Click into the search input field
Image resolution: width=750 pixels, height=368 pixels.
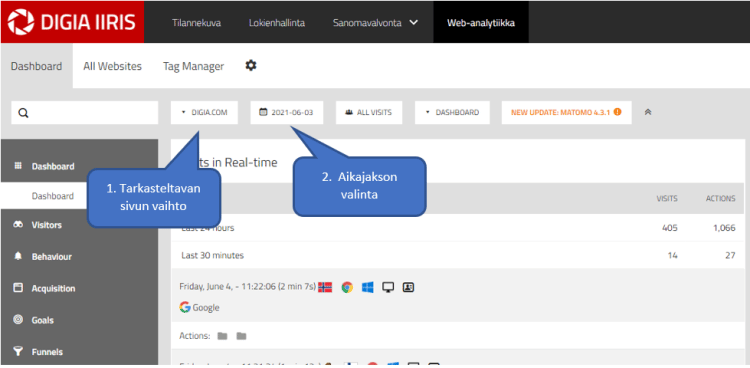[x=85, y=113]
